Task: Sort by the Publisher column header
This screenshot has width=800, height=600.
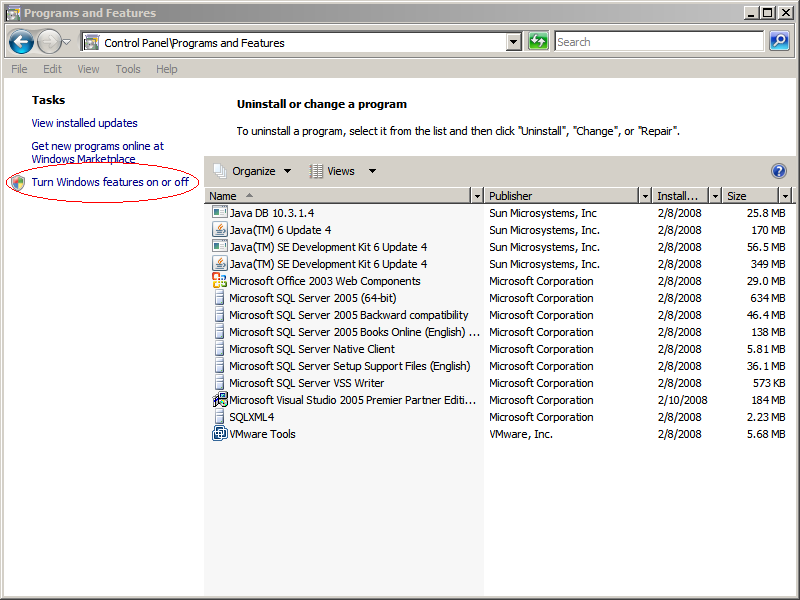Action: coord(561,196)
